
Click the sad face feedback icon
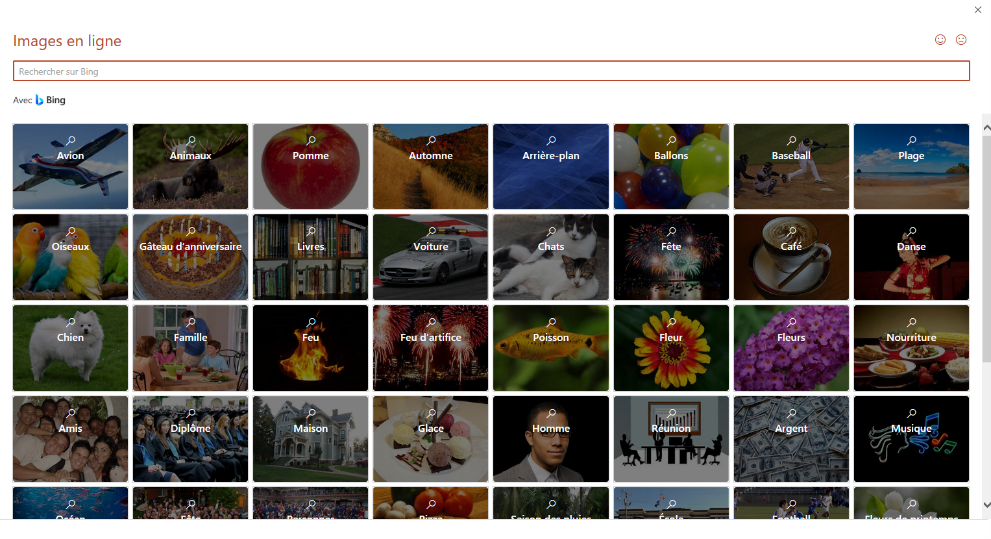(961, 40)
